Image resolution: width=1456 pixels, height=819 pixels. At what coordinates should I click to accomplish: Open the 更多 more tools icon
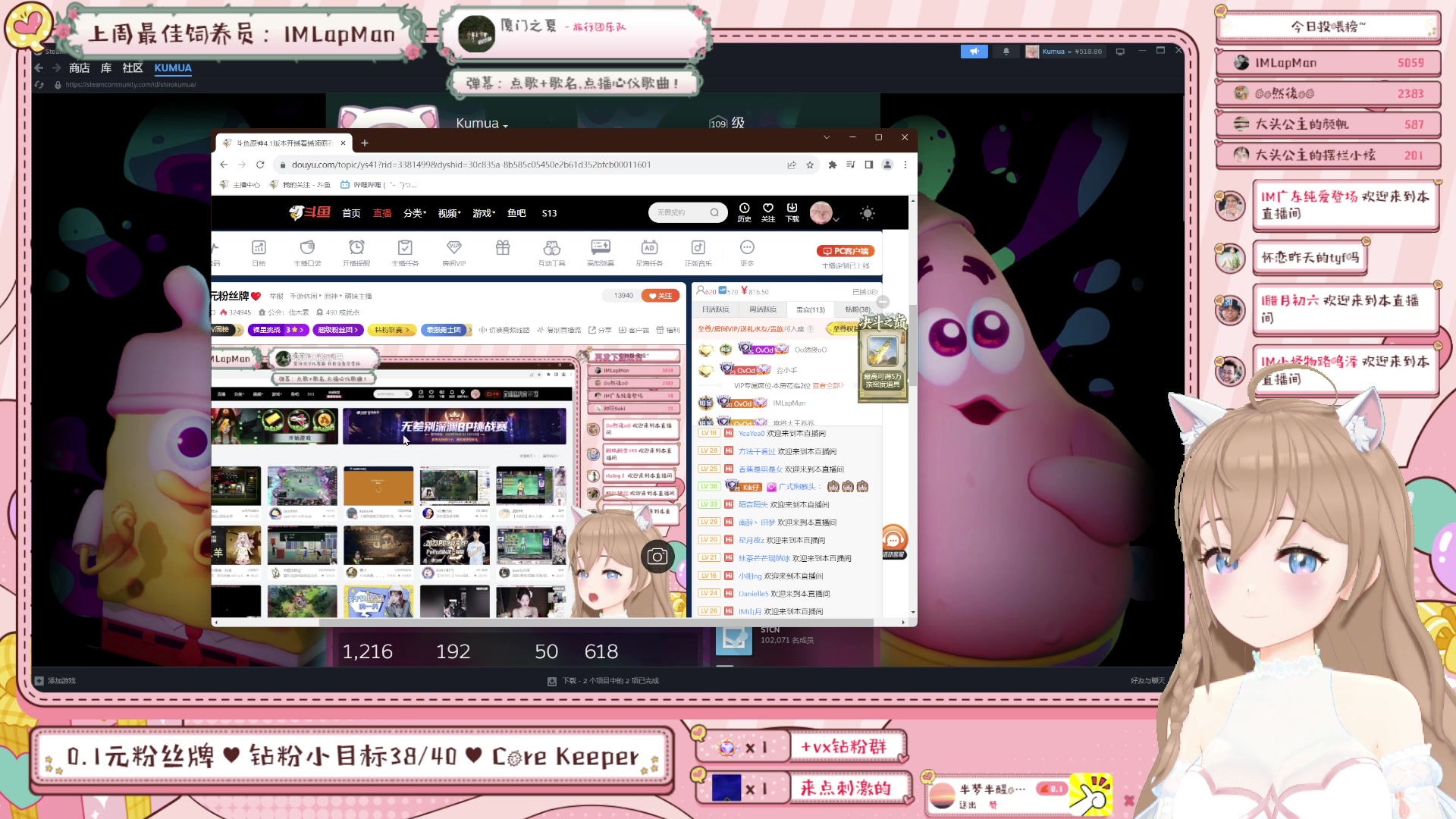(747, 253)
